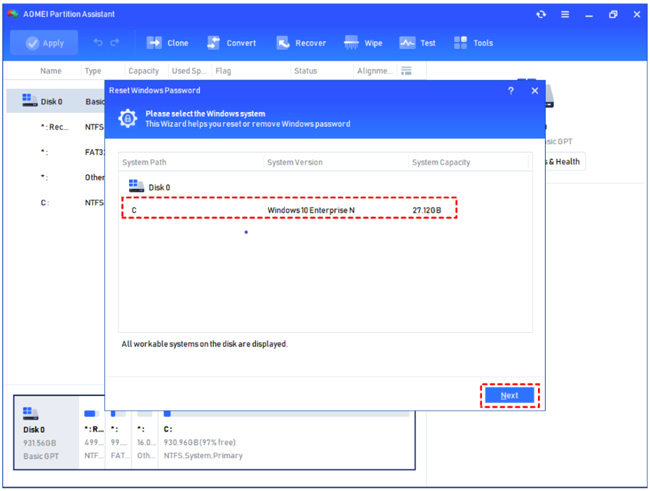Click the Flag column header
The width and height of the screenshot is (650, 491).
click(x=223, y=71)
